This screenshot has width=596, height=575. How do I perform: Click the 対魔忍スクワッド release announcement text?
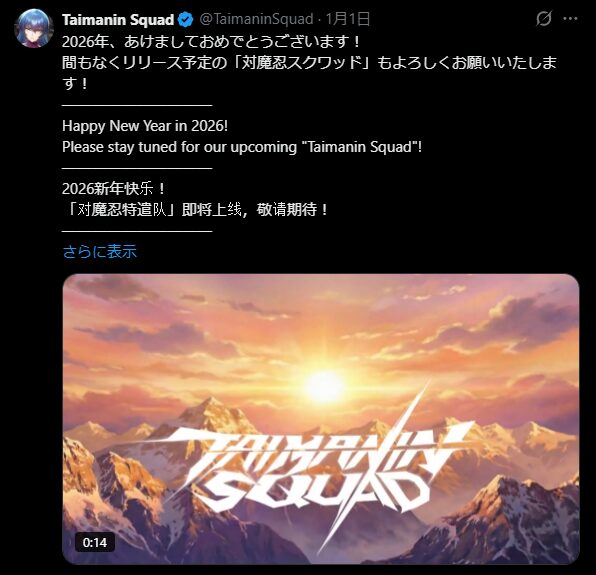309,73
